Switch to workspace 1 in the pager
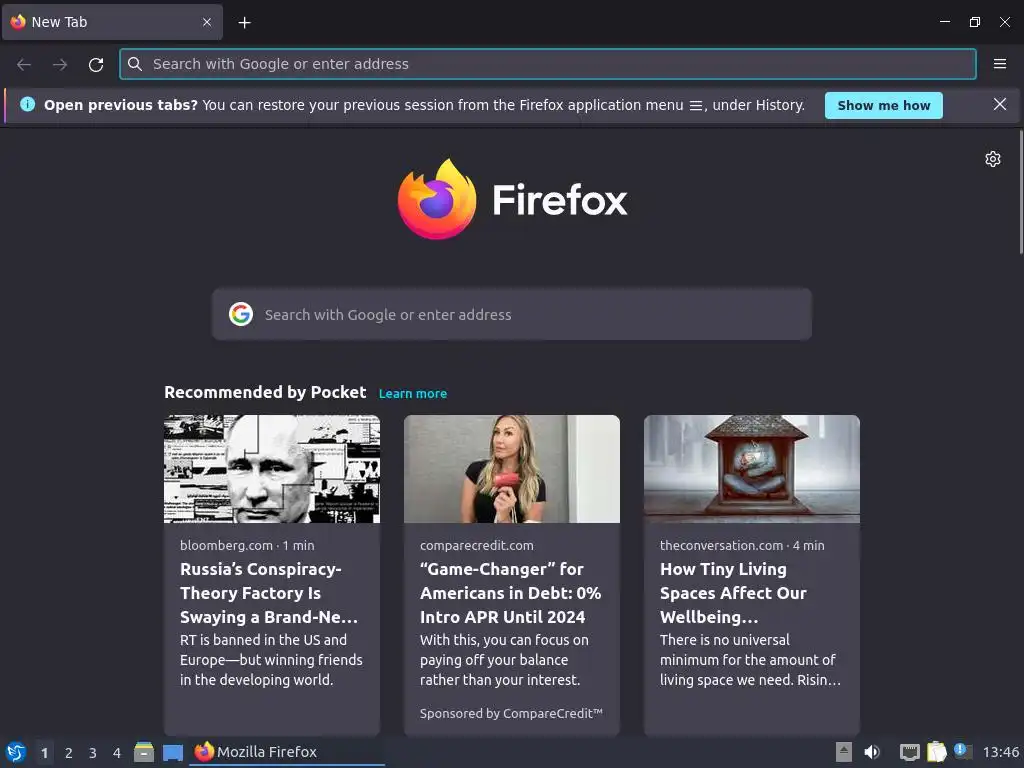The width and height of the screenshot is (1024, 768). pyautogui.click(x=44, y=753)
